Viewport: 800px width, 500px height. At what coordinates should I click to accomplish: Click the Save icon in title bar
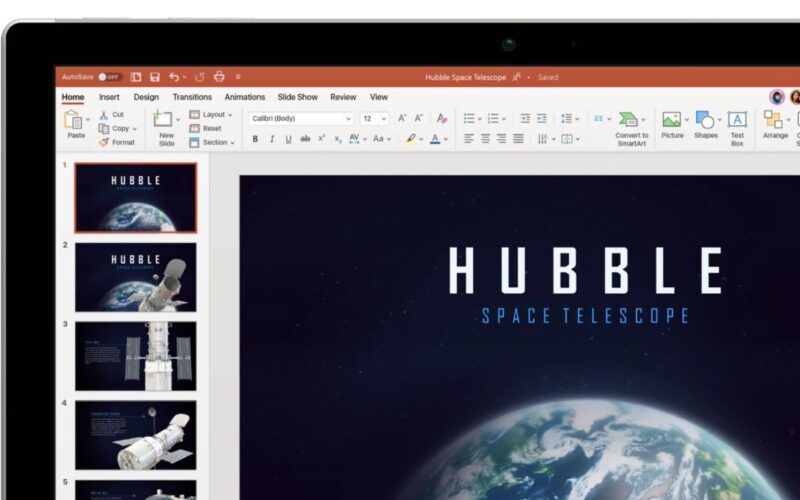[x=155, y=77]
